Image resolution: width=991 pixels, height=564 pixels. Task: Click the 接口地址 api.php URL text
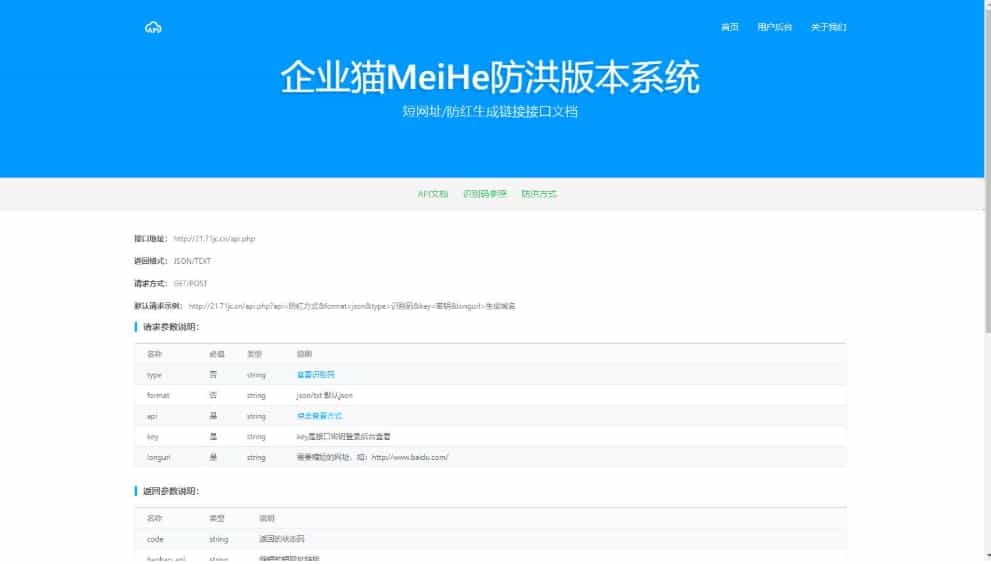pos(214,239)
